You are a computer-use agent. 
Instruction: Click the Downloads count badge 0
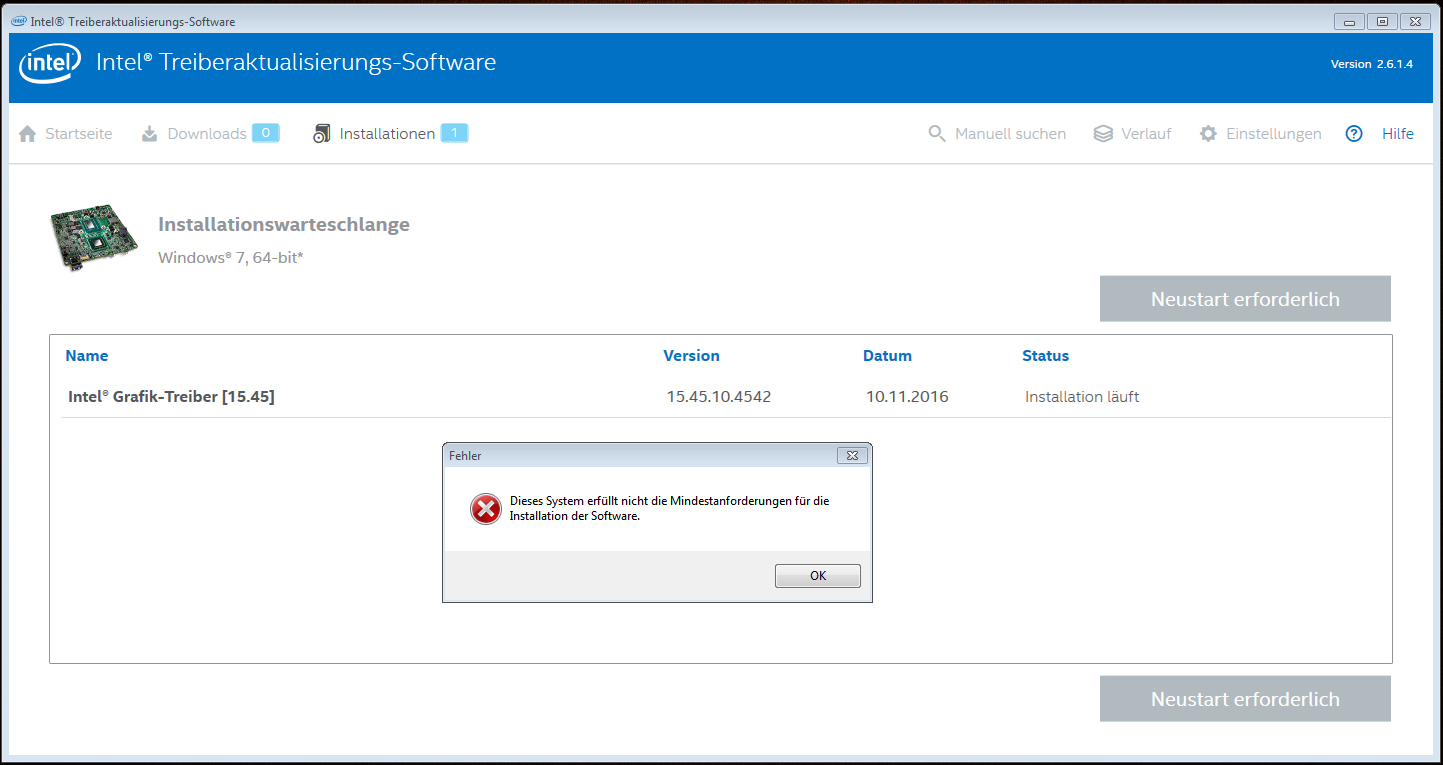[x=265, y=133]
